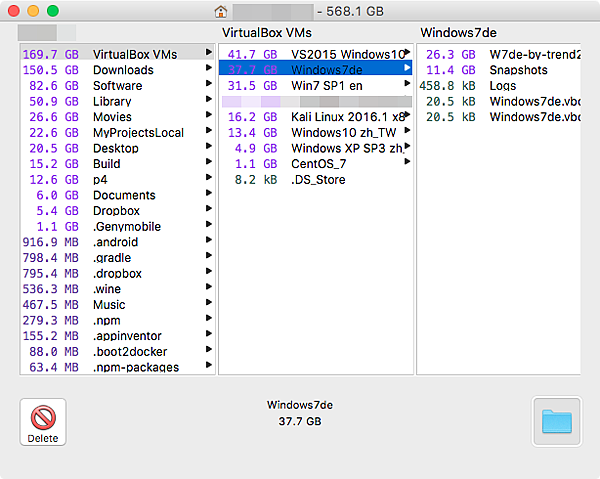Select the first Windows7de.vbox 20.5 kB file

tap(499, 101)
